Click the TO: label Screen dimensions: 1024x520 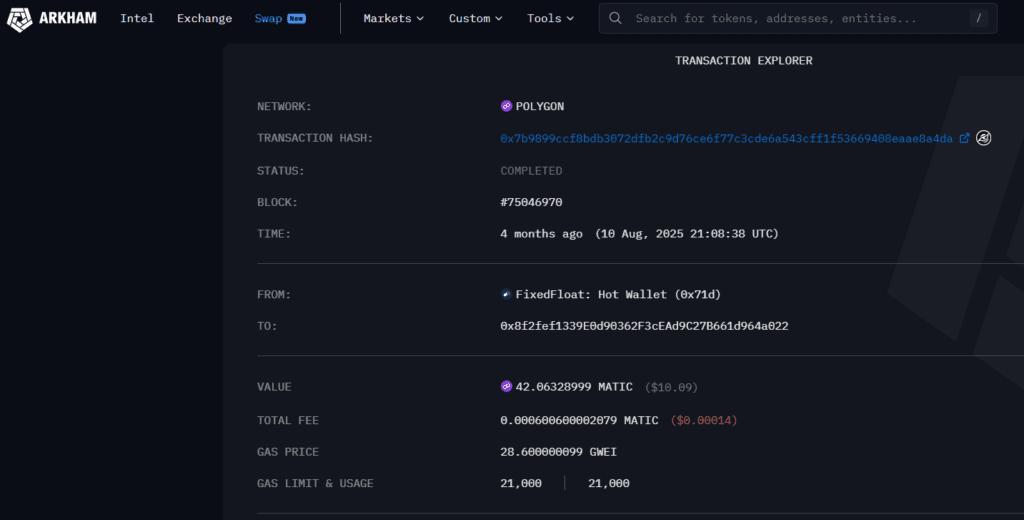pyautogui.click(x=267, y=325)
